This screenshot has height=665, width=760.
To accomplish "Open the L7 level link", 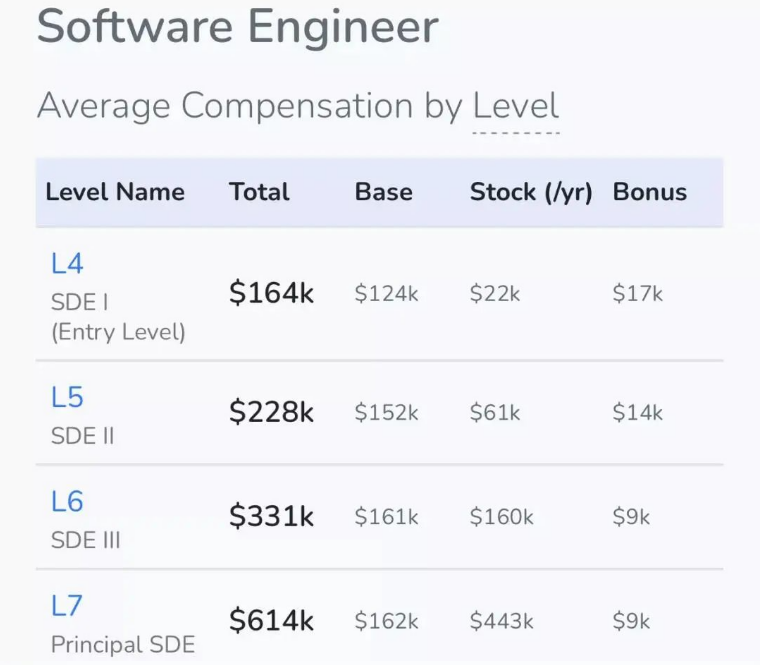I will point(67,606).
